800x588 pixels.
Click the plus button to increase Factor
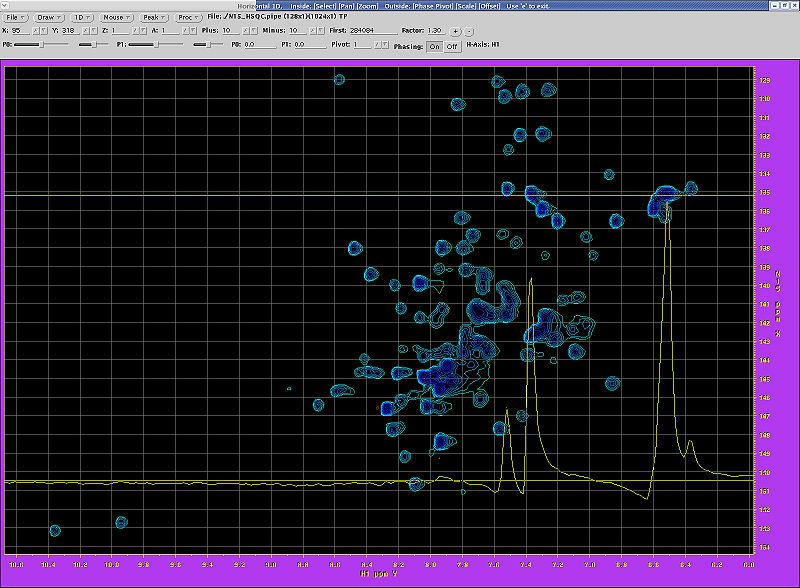pyautogui.click(x=456, y=31)
